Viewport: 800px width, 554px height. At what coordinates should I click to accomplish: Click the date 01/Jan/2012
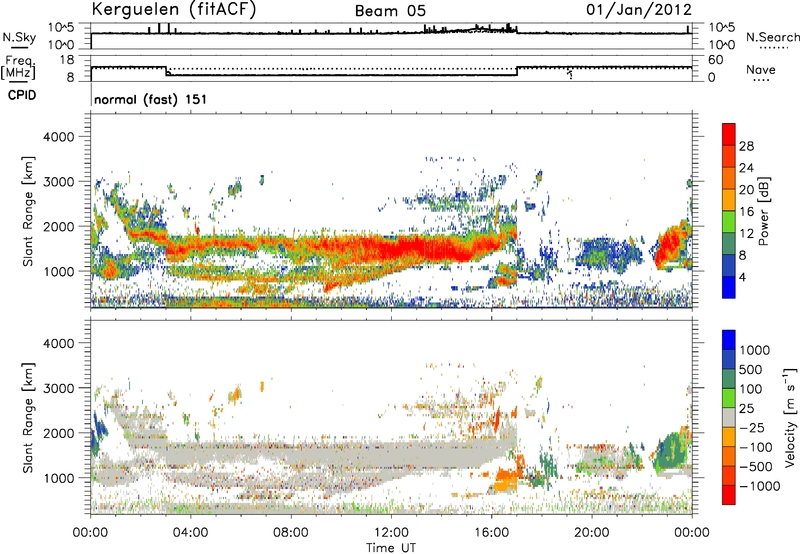click(x=639, y=9)
